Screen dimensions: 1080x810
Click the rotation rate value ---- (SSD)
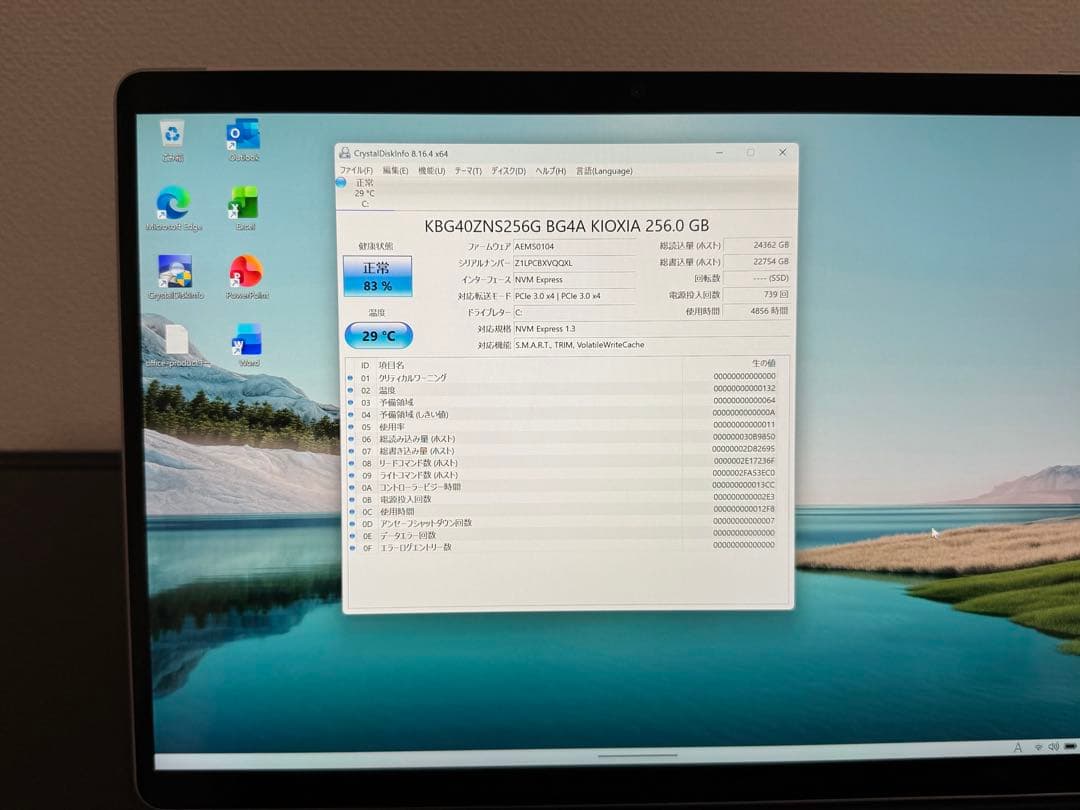757,278
